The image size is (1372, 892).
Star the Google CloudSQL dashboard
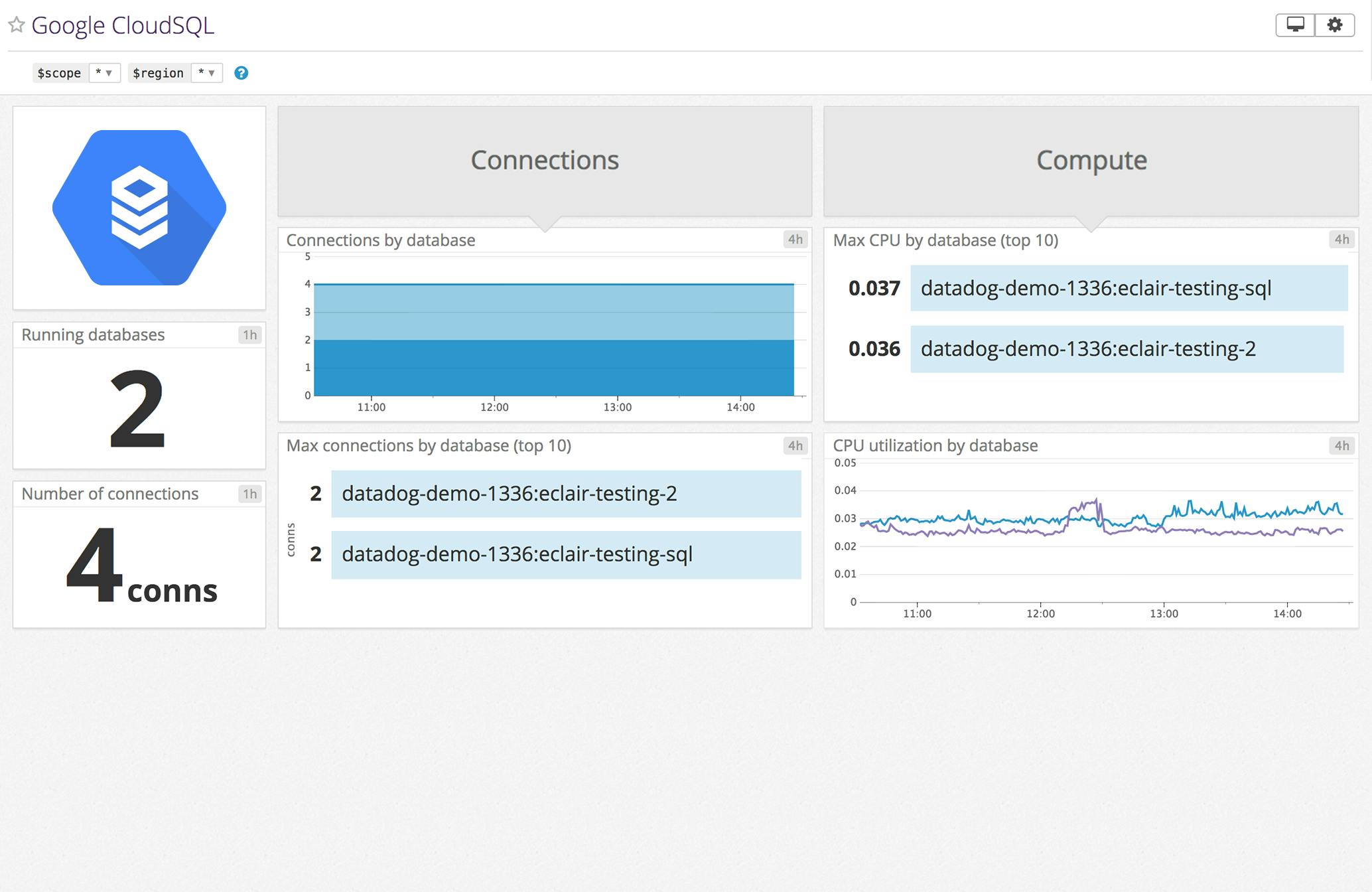pyautogui.click(x=17, y=25)
